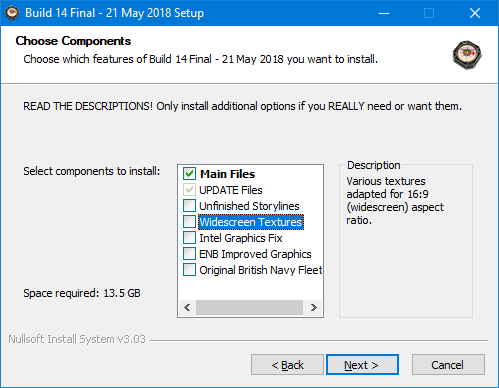Screen dimensions: 499x388
Task: Toggle the UPDATE Files checkbox
Action: pyautogui.click(x=189, y=190)
